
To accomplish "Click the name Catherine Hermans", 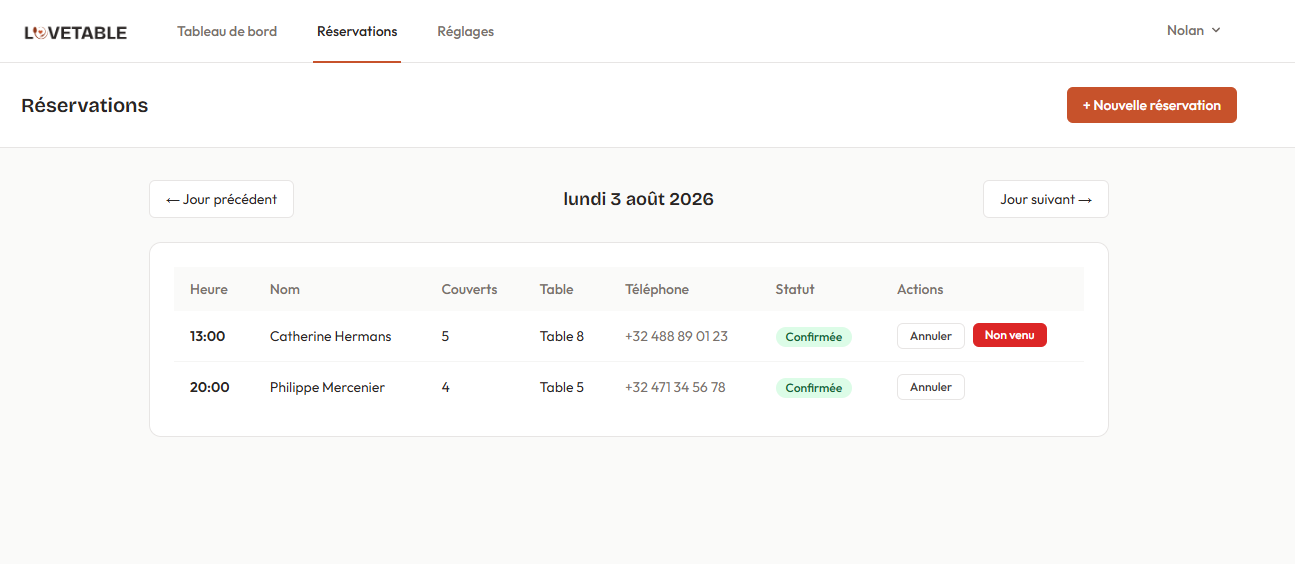I will [331, 336].
